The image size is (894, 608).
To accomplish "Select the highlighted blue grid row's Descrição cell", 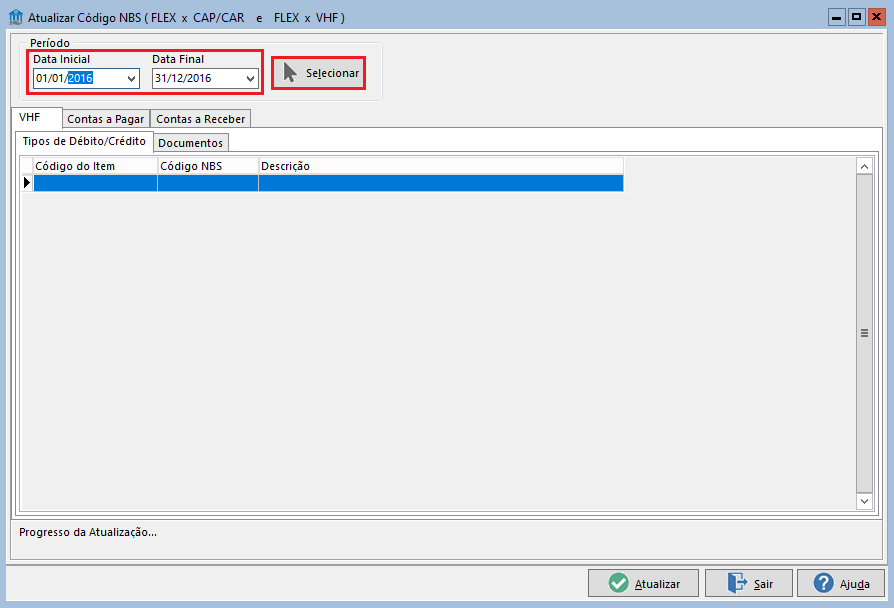I will (441, 183).
